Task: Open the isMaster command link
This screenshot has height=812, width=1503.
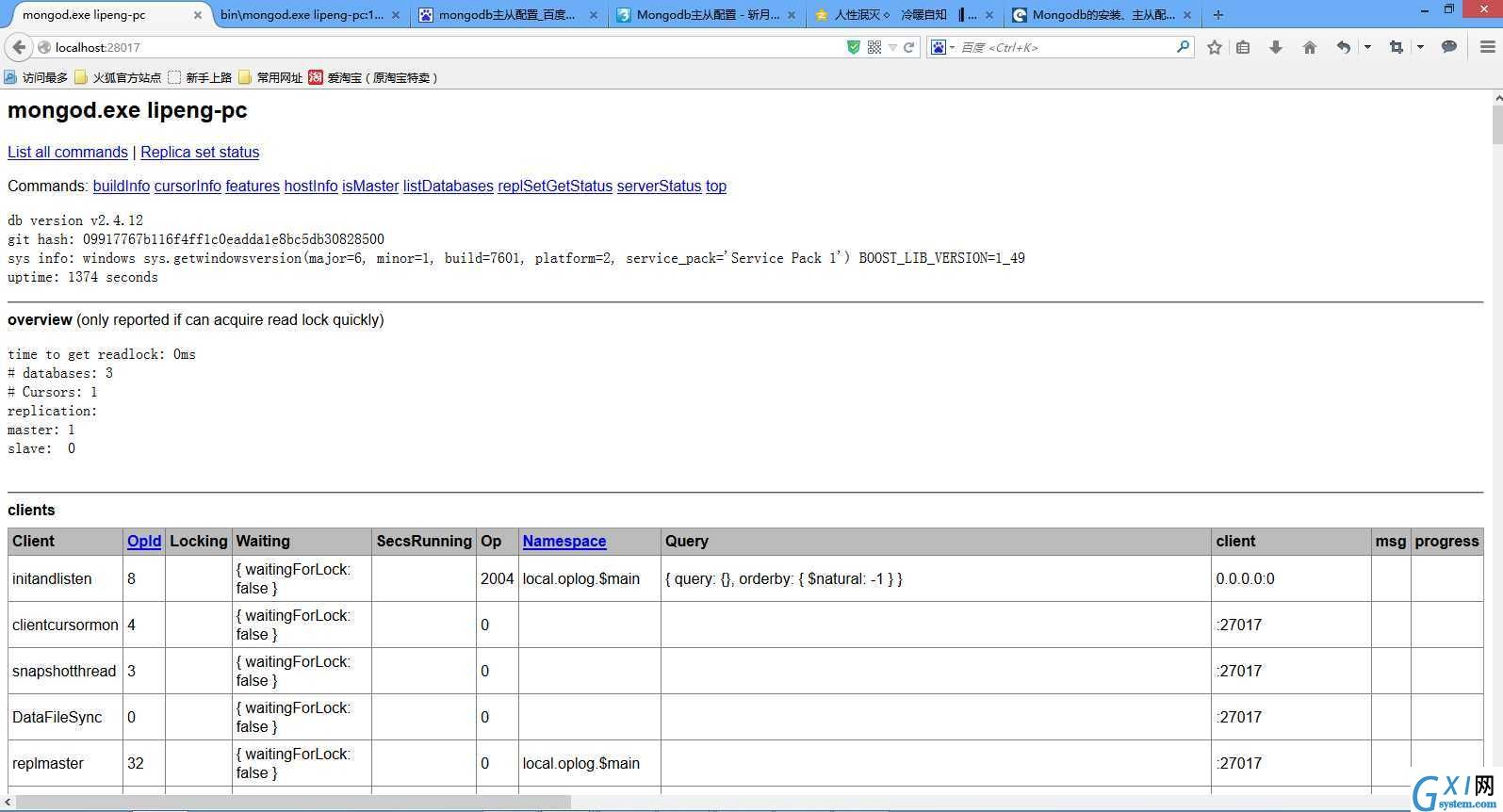Action: pyautogui.click(x=370, y=187)
